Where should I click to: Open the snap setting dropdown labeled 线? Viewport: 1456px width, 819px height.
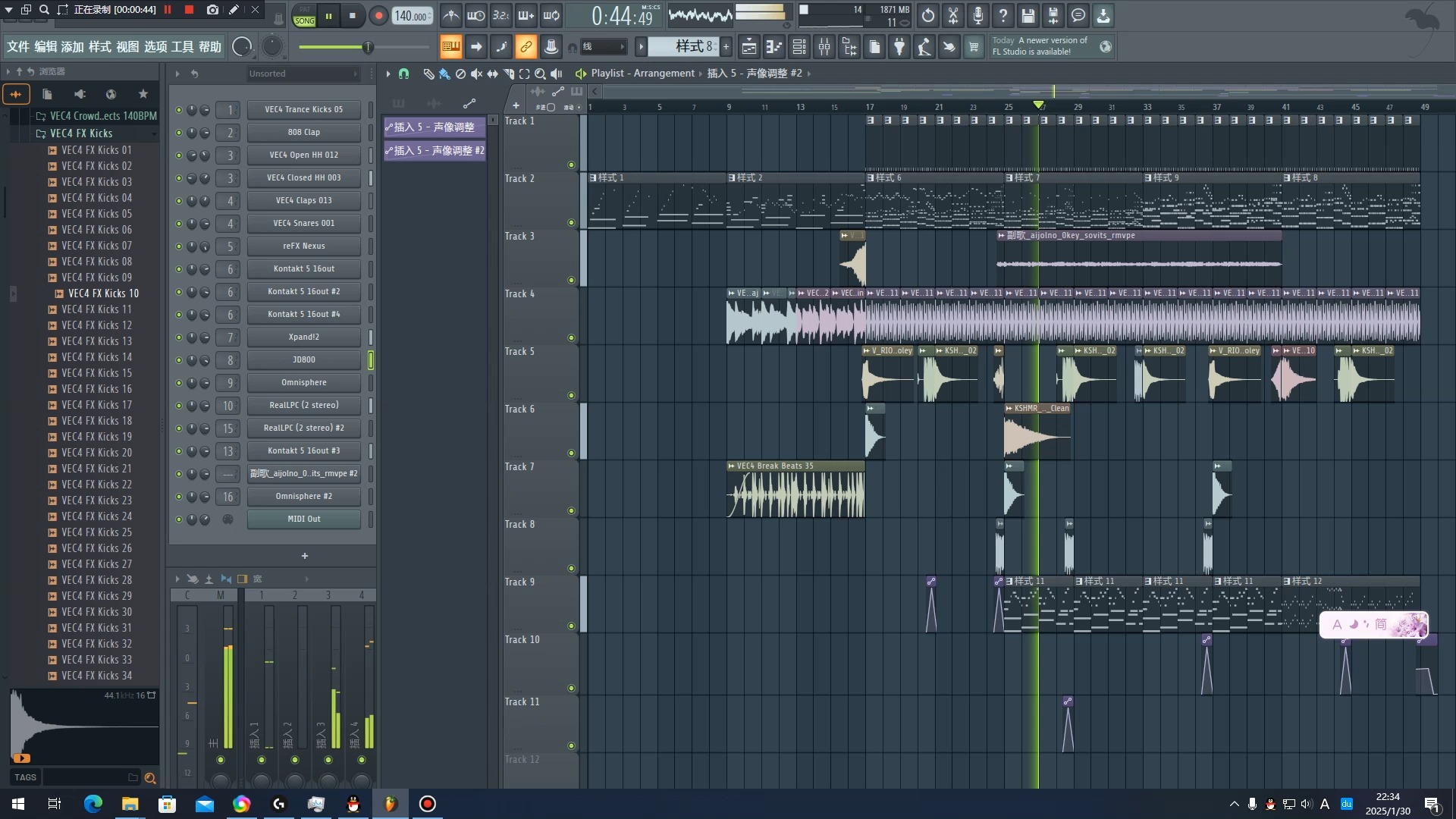pos(604,47)
